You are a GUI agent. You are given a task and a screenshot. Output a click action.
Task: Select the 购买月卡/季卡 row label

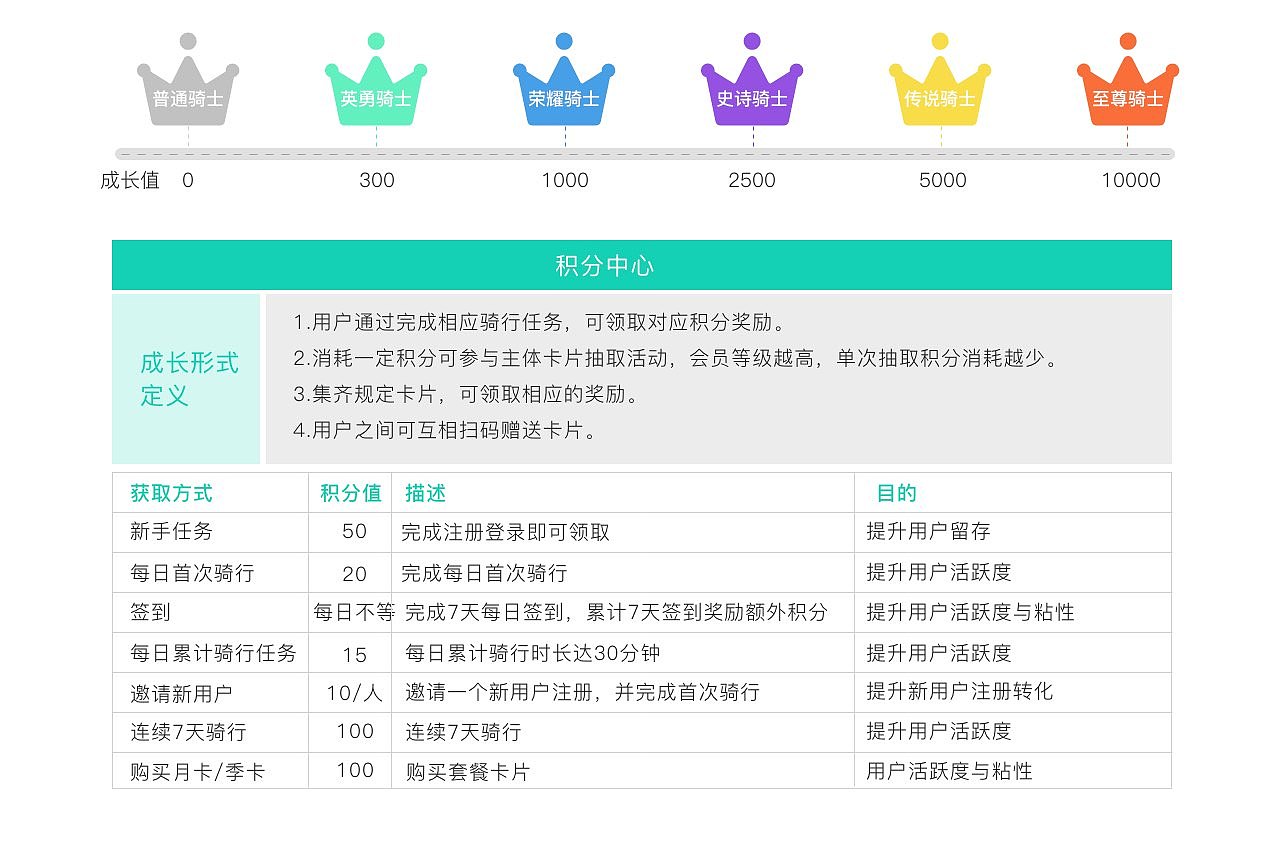198,772
